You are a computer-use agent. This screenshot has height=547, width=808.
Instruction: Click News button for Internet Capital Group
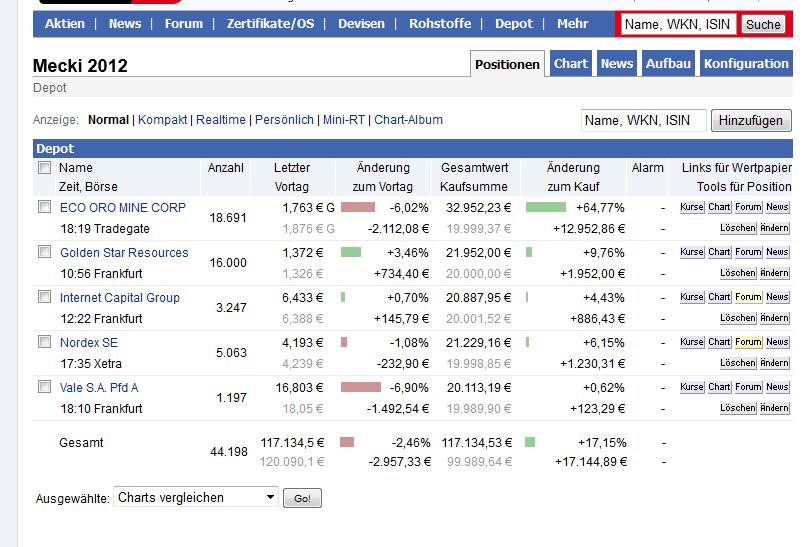point(777,297)
